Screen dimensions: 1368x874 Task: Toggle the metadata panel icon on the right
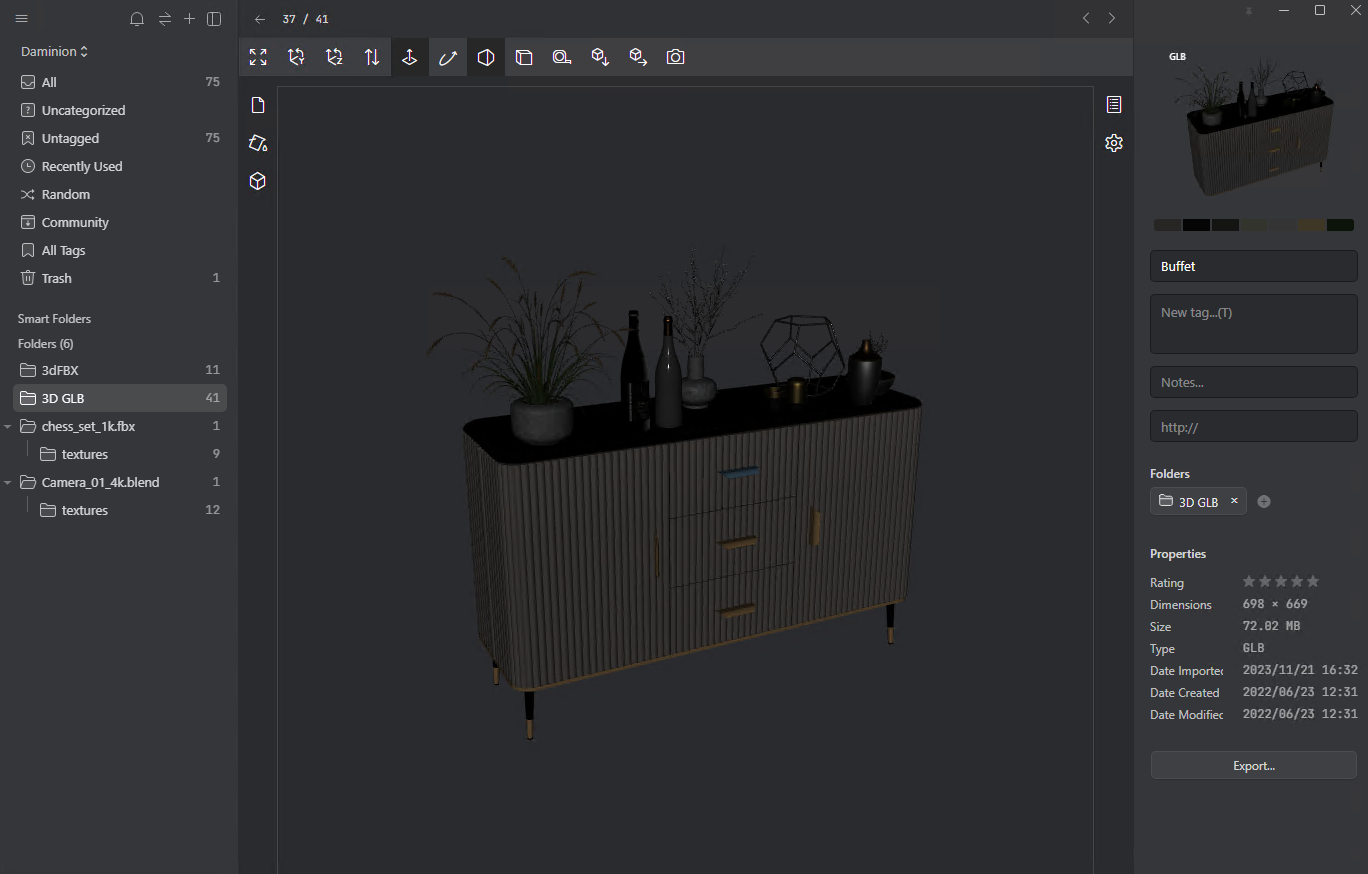[1114, 103]
